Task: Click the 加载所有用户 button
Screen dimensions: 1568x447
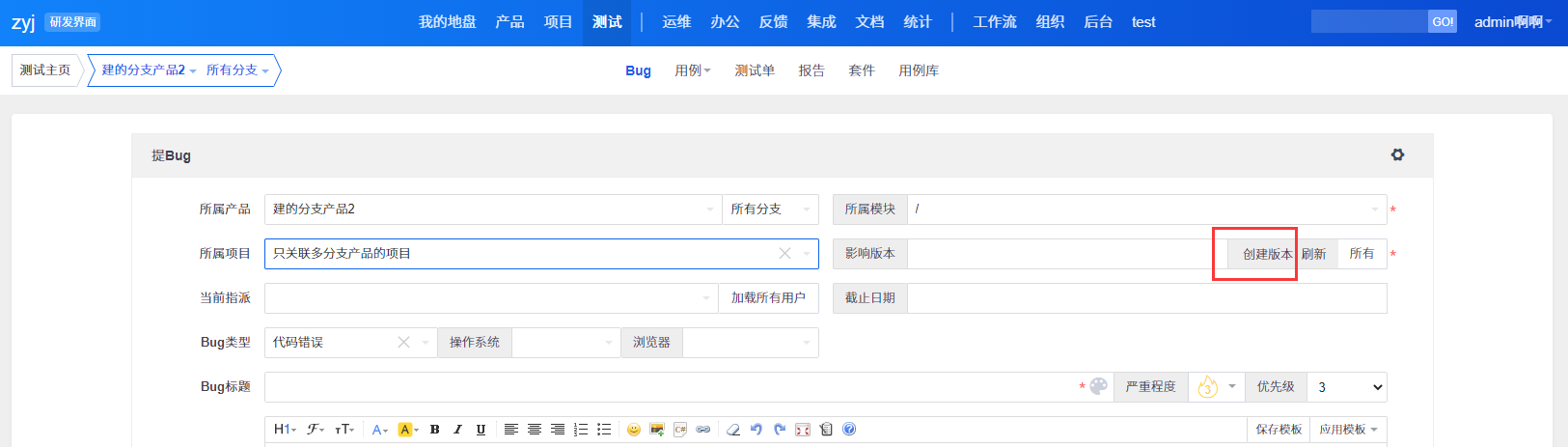Action: point(768,298)
